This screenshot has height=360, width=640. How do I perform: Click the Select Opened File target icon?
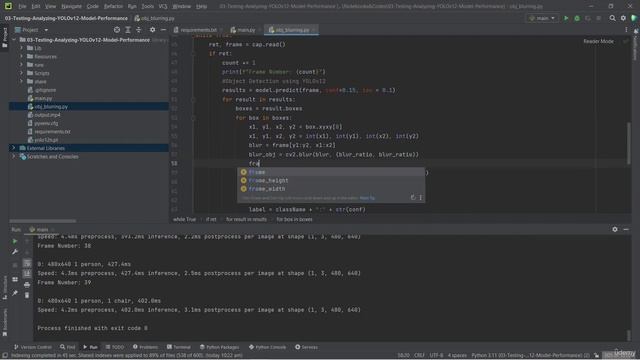point(117,30)
